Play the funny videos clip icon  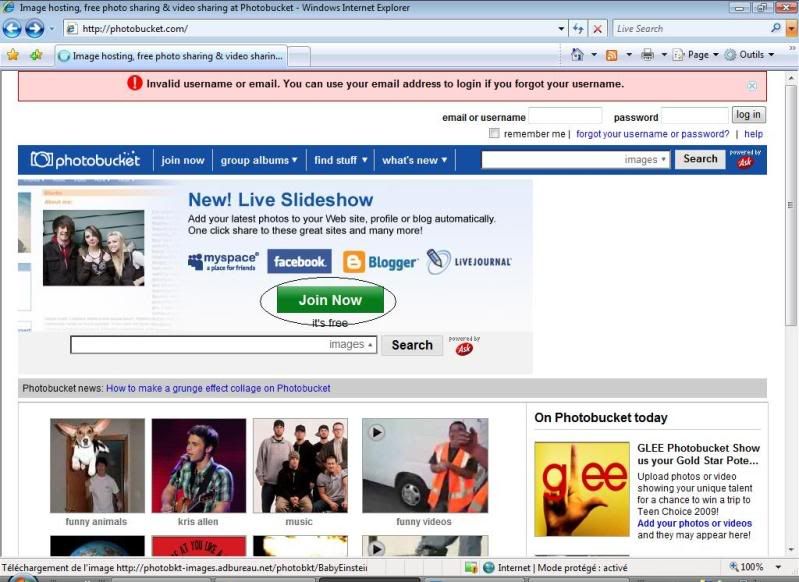[x=377, y=433]
